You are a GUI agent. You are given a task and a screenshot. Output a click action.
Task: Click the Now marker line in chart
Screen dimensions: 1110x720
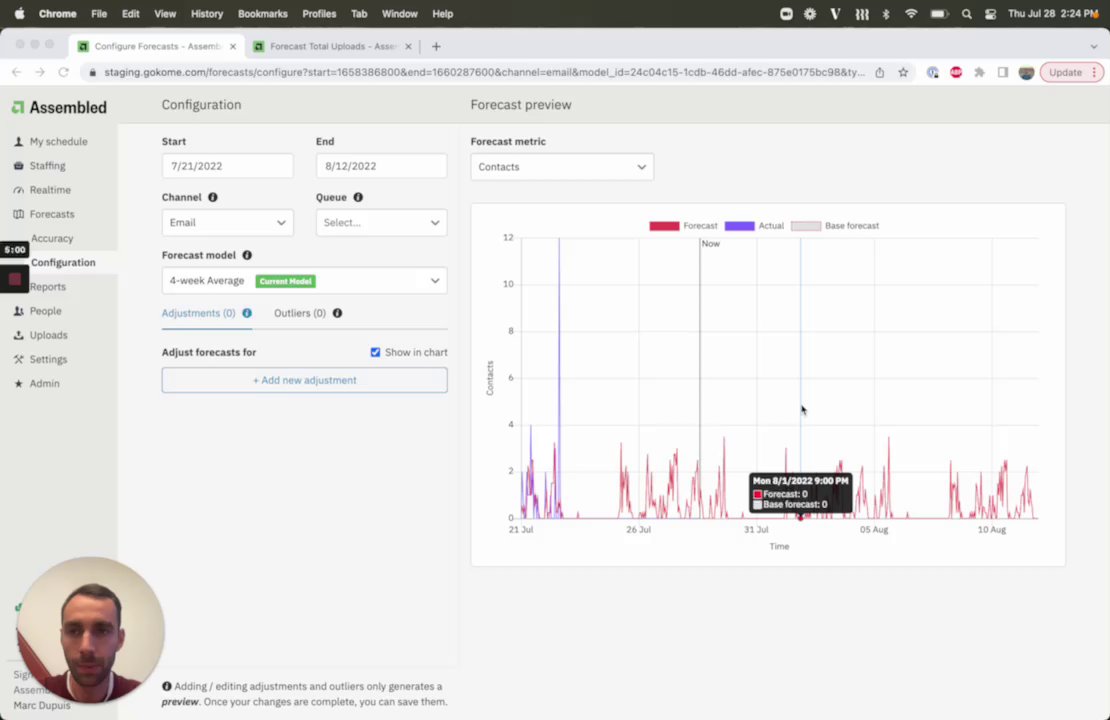(x=700, y=379)
